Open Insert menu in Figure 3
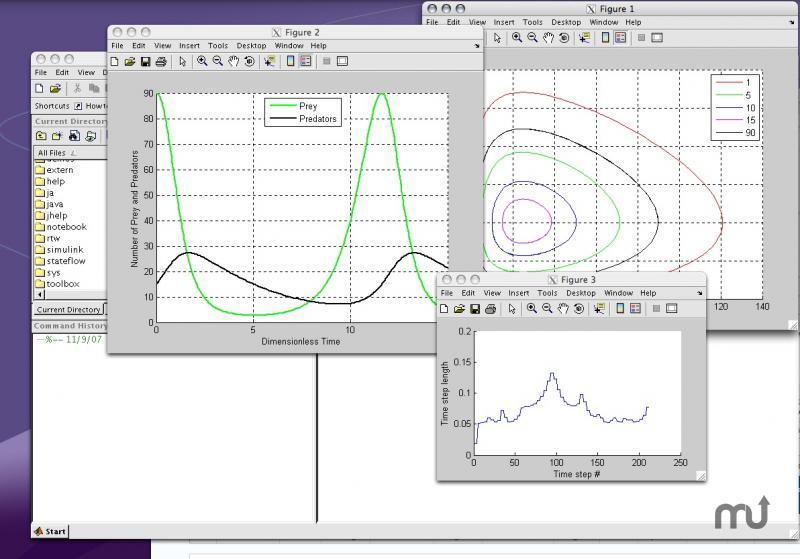The height and width of the screenshot is (559, 800). (518, 294)
